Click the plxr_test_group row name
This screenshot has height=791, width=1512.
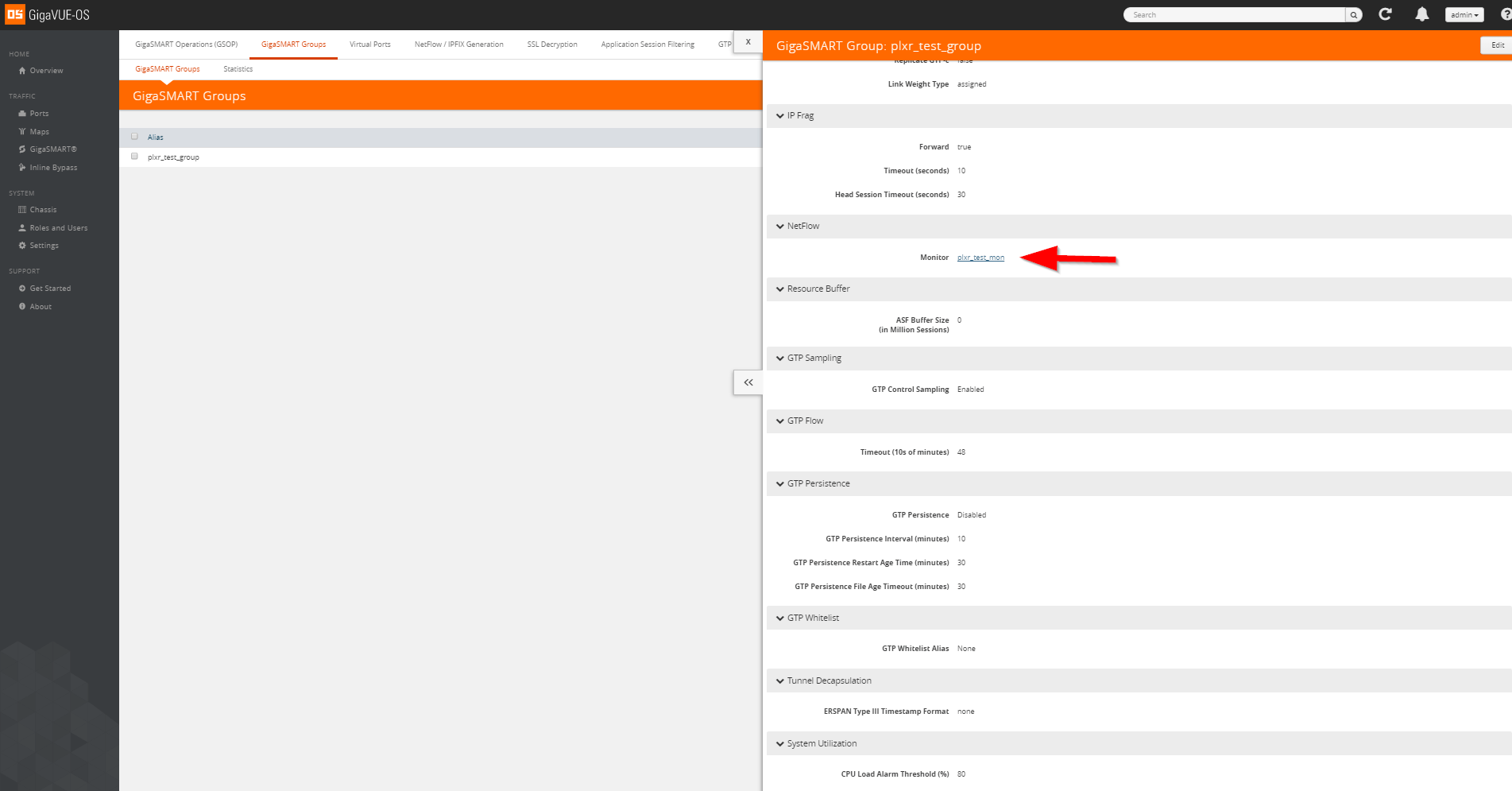click(x=173, y=157)
